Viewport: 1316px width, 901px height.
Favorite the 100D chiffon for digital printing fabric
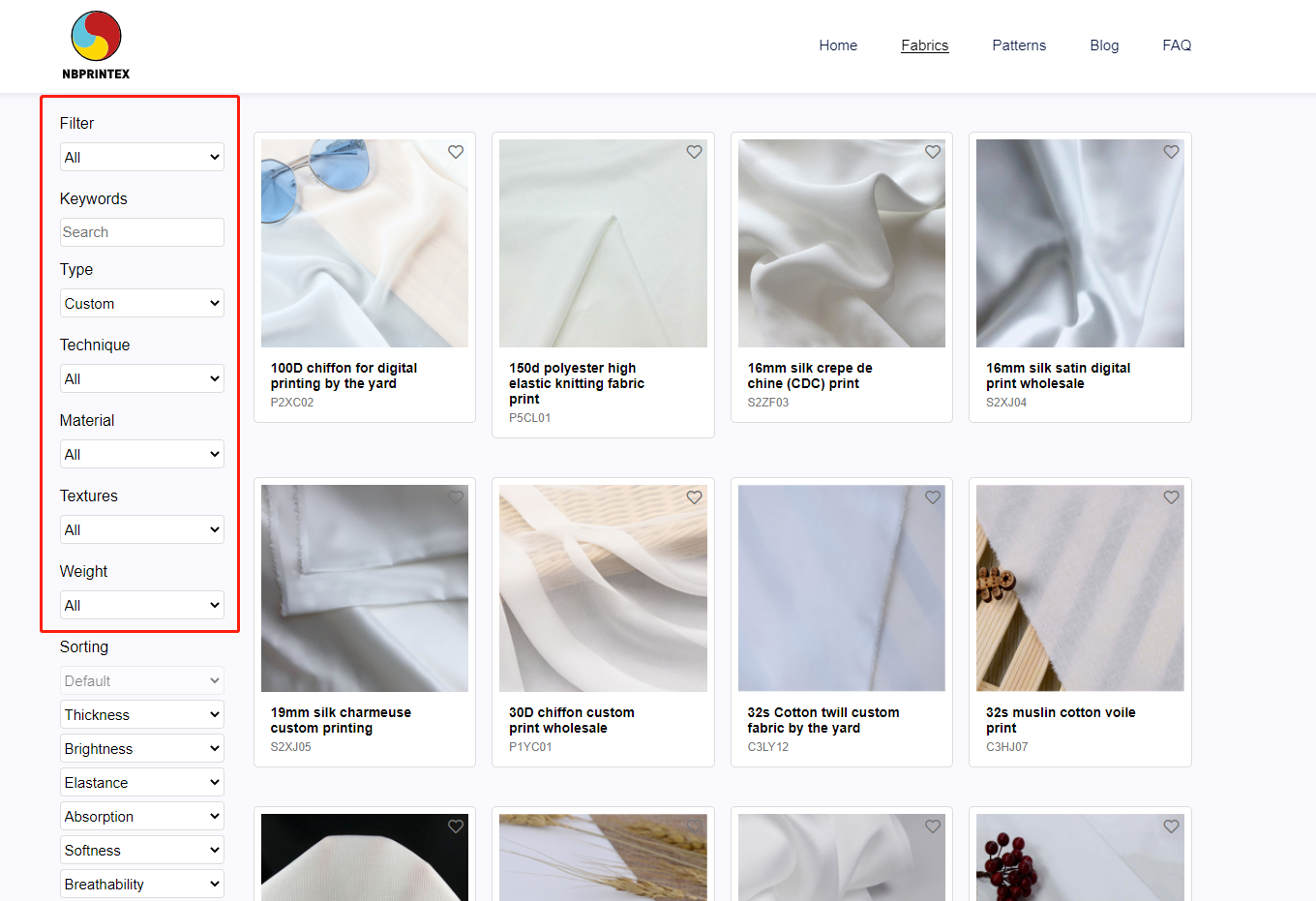click(456, 152)
